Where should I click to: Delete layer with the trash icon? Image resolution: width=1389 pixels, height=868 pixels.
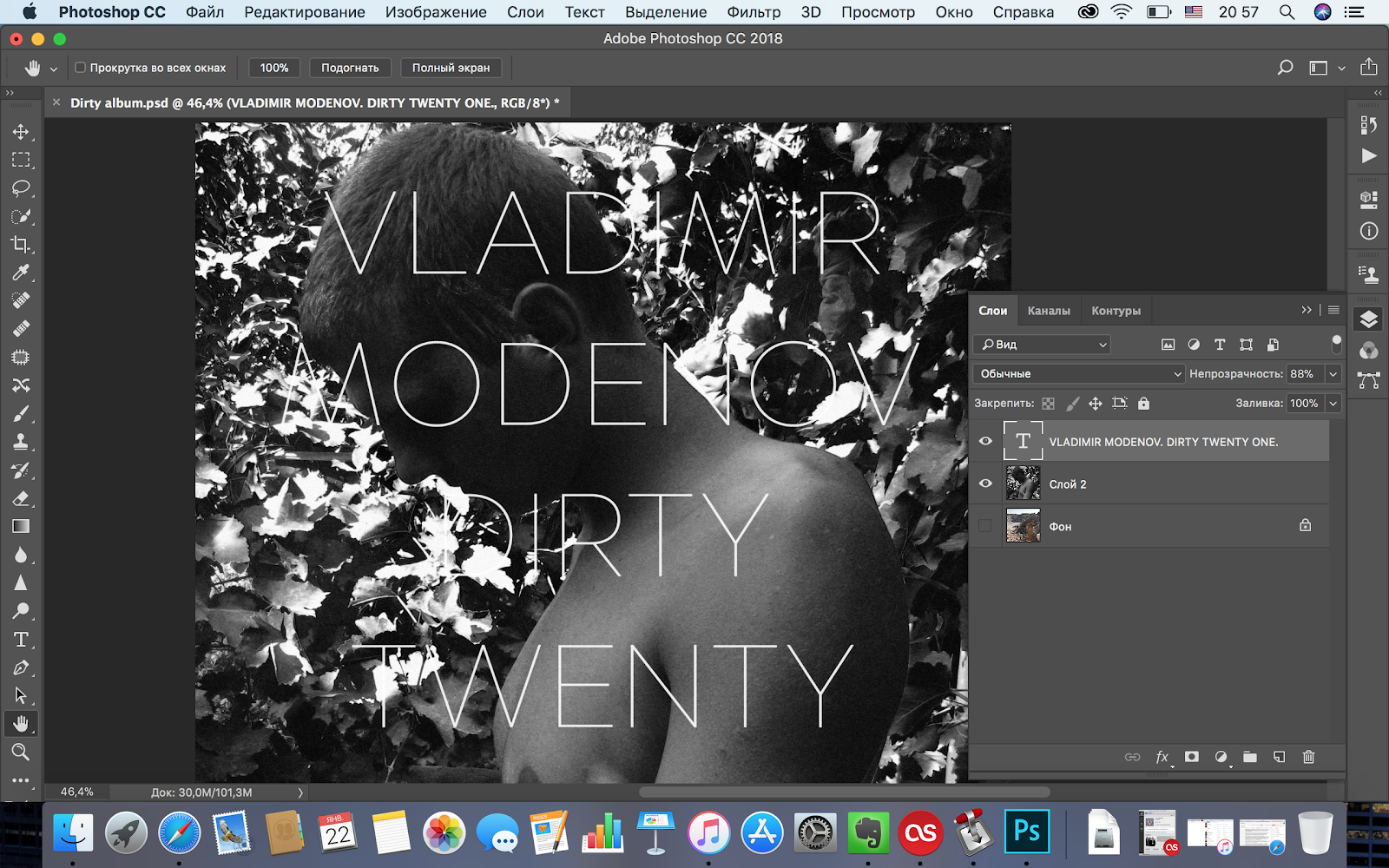(x=1309, y=757)
